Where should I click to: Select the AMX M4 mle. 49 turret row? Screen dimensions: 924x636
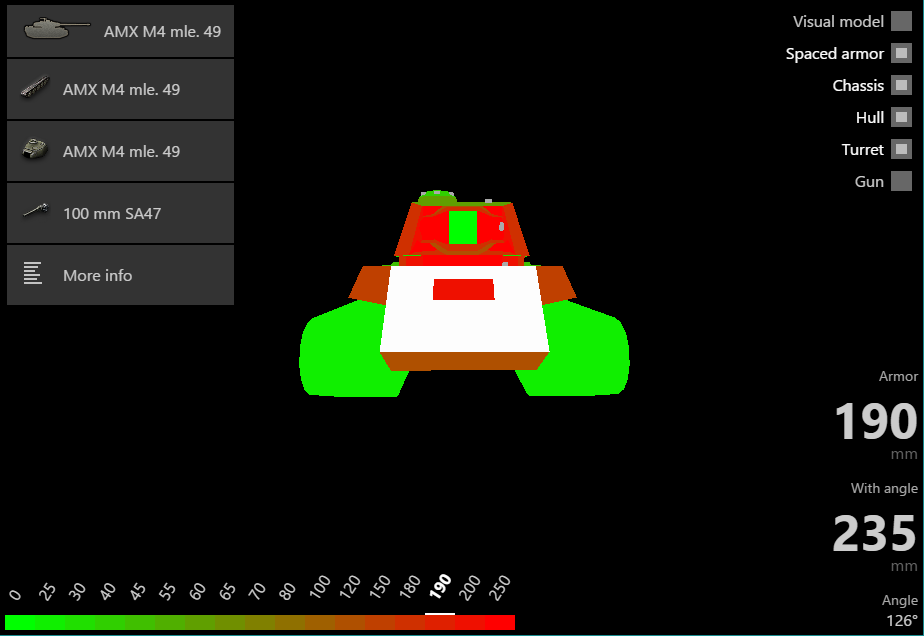(120, 151)
